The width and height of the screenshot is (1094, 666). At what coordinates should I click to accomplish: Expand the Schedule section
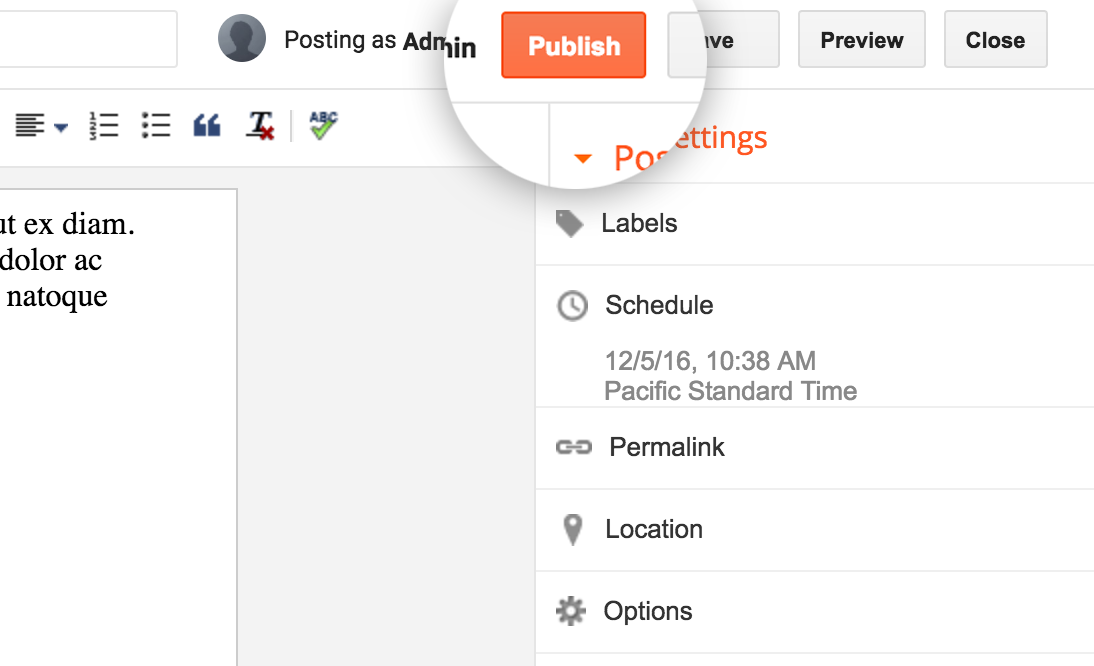pos(815,305)
